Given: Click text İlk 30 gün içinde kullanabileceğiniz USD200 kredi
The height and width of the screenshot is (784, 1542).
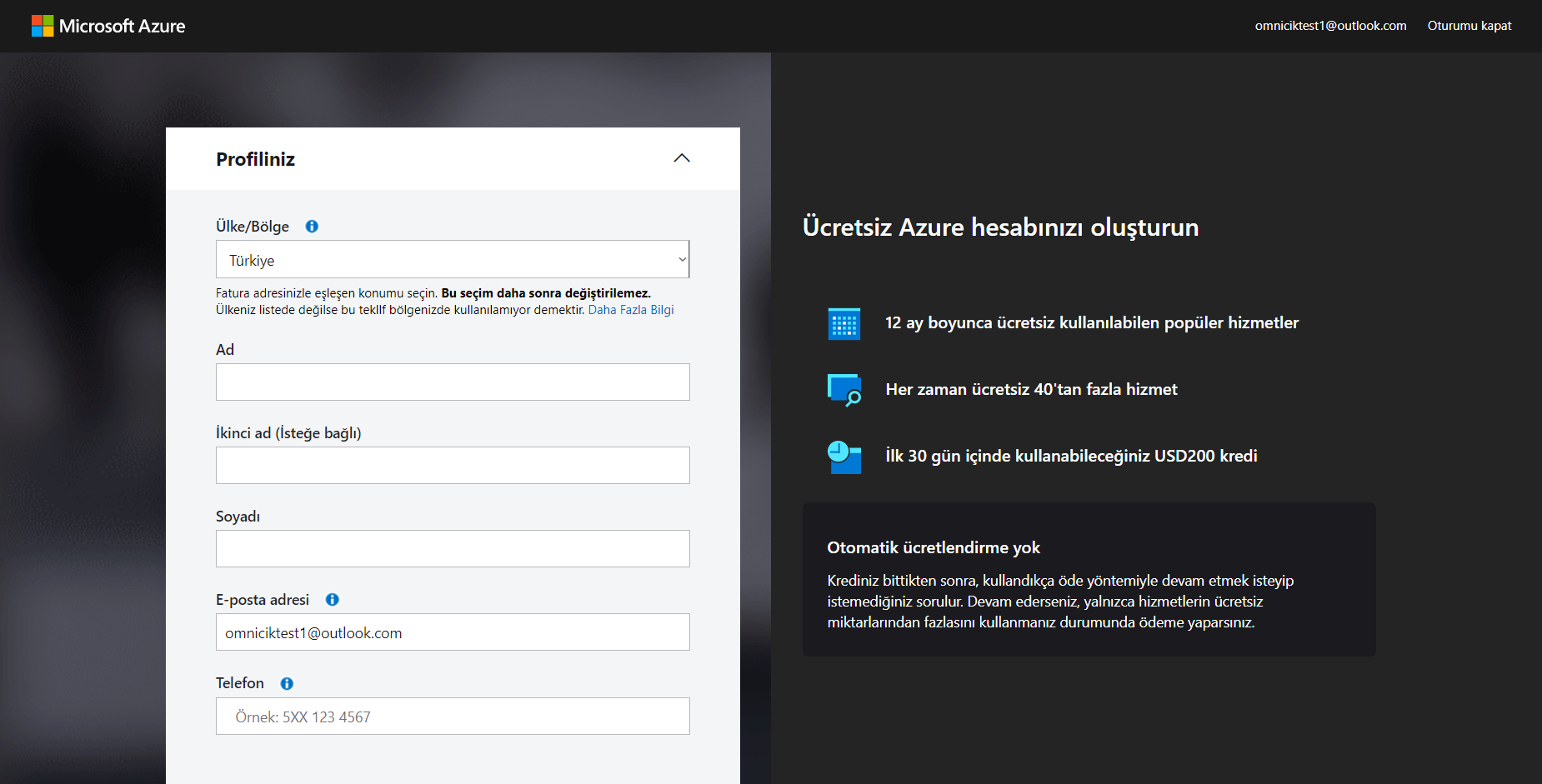Looking at the screenshot, I should point(1071,456).
